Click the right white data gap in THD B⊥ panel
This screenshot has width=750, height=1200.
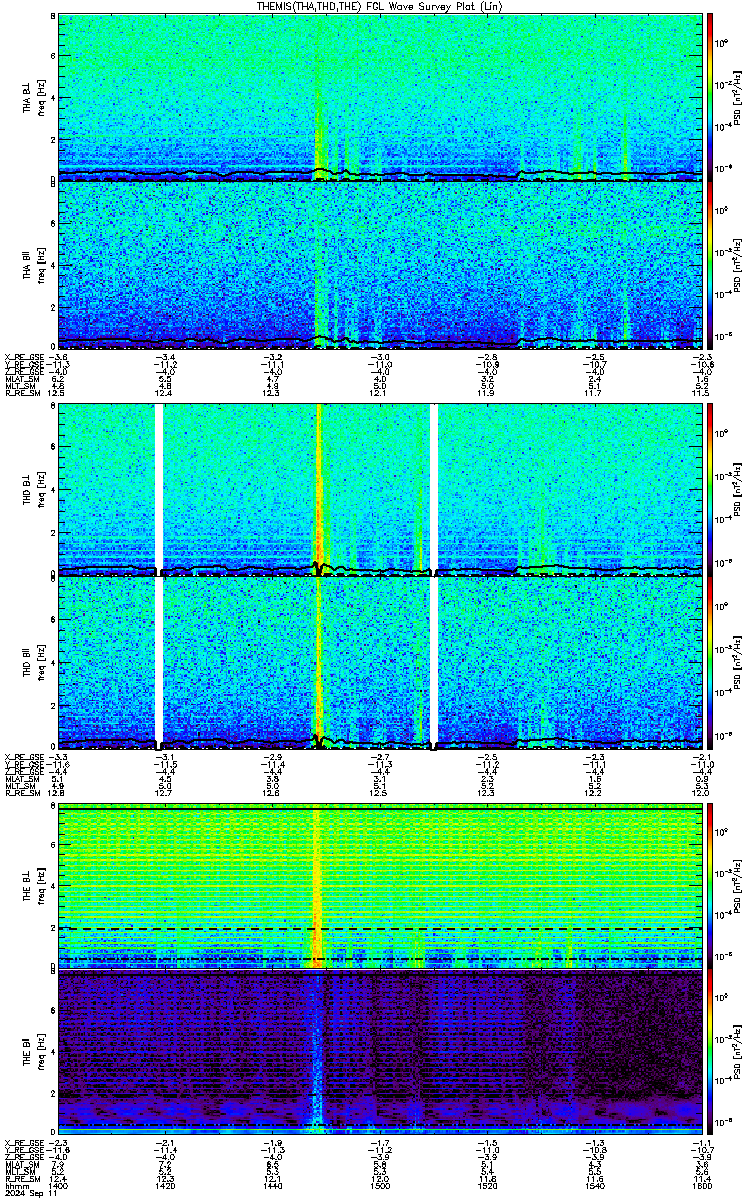pyautogui.click(x=434, y=489)
